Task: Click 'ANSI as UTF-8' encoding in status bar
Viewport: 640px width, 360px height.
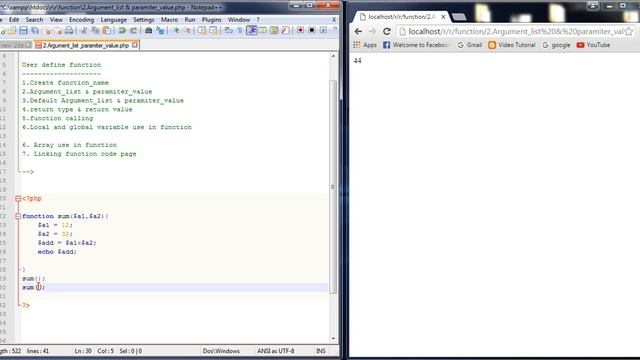Action: tap(276, 351)
